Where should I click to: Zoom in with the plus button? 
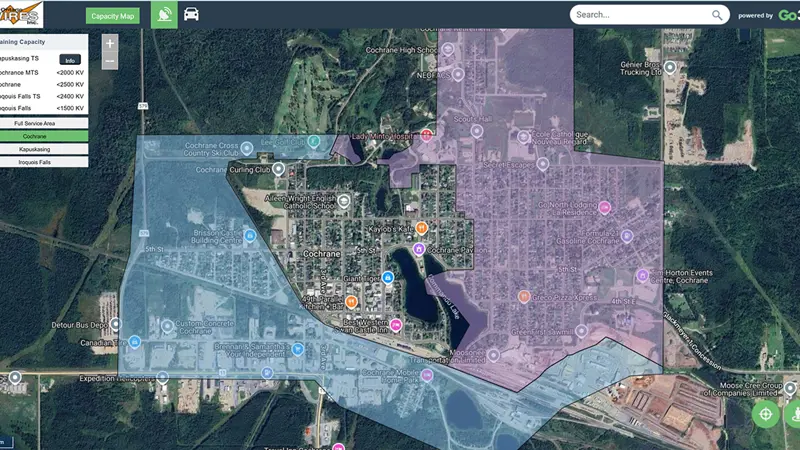point(110,43)
